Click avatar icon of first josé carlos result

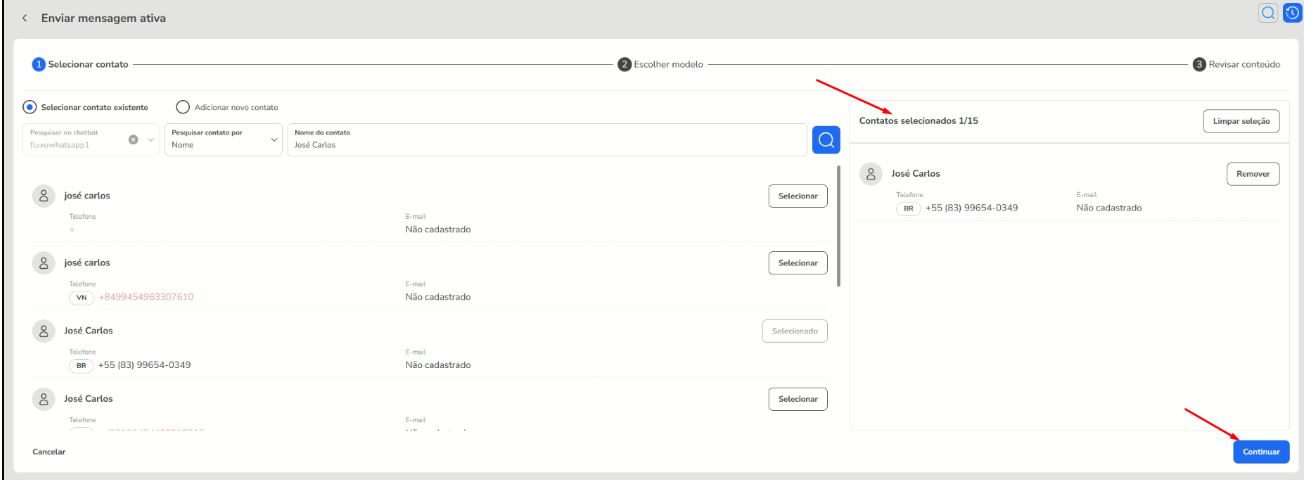pos(43,195)
